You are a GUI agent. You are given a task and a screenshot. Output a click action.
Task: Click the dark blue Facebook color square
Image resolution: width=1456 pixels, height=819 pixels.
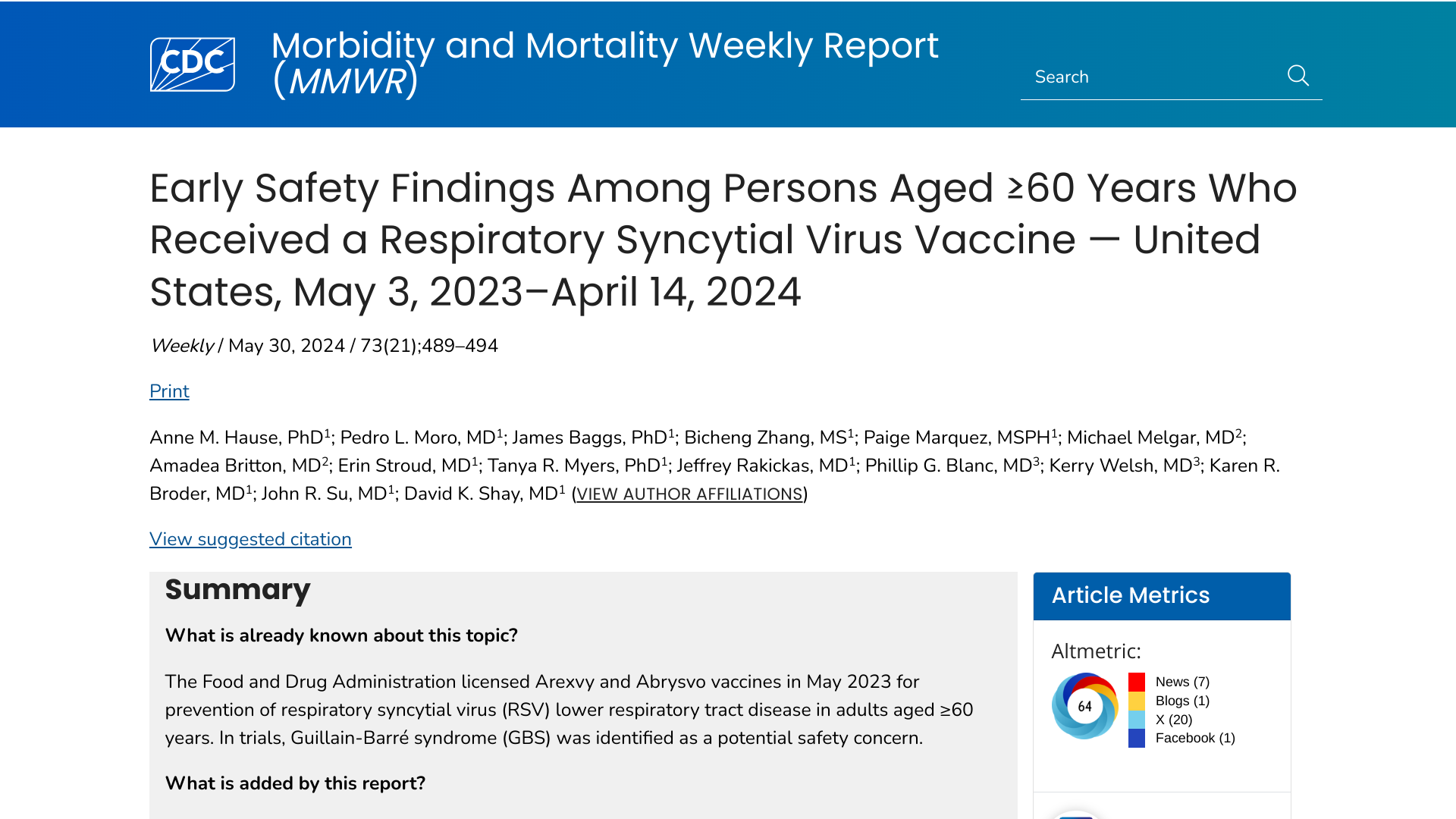[1136, 739]
